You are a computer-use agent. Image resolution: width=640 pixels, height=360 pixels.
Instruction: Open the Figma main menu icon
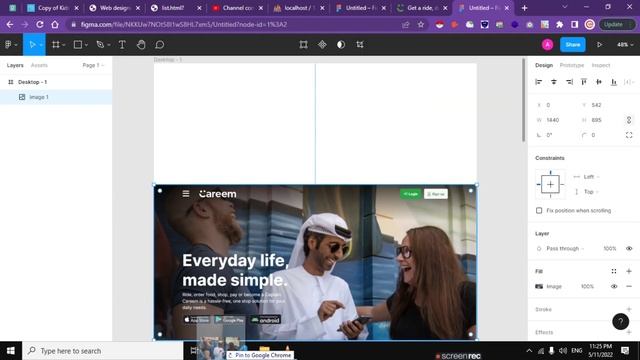click(8, 44)
